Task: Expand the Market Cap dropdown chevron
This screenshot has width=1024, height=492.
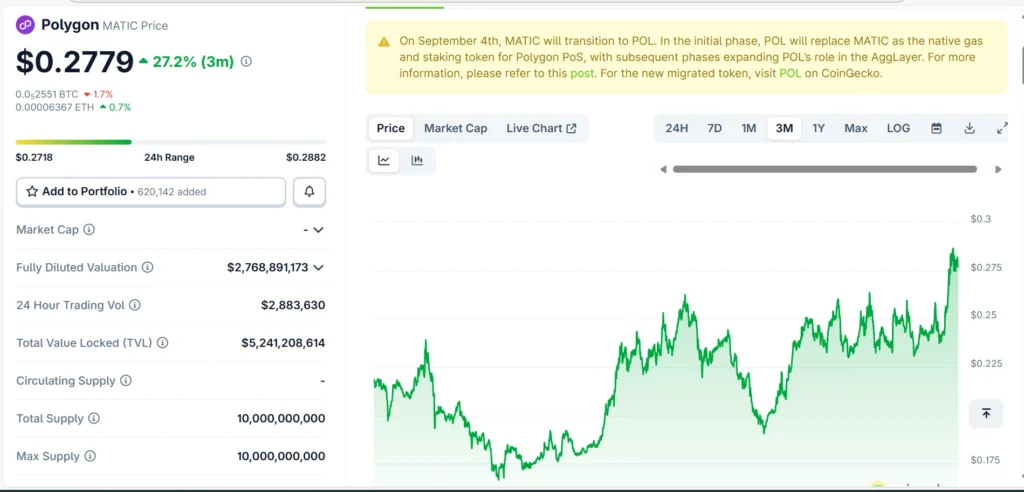Action: click(x=318, y=230)
